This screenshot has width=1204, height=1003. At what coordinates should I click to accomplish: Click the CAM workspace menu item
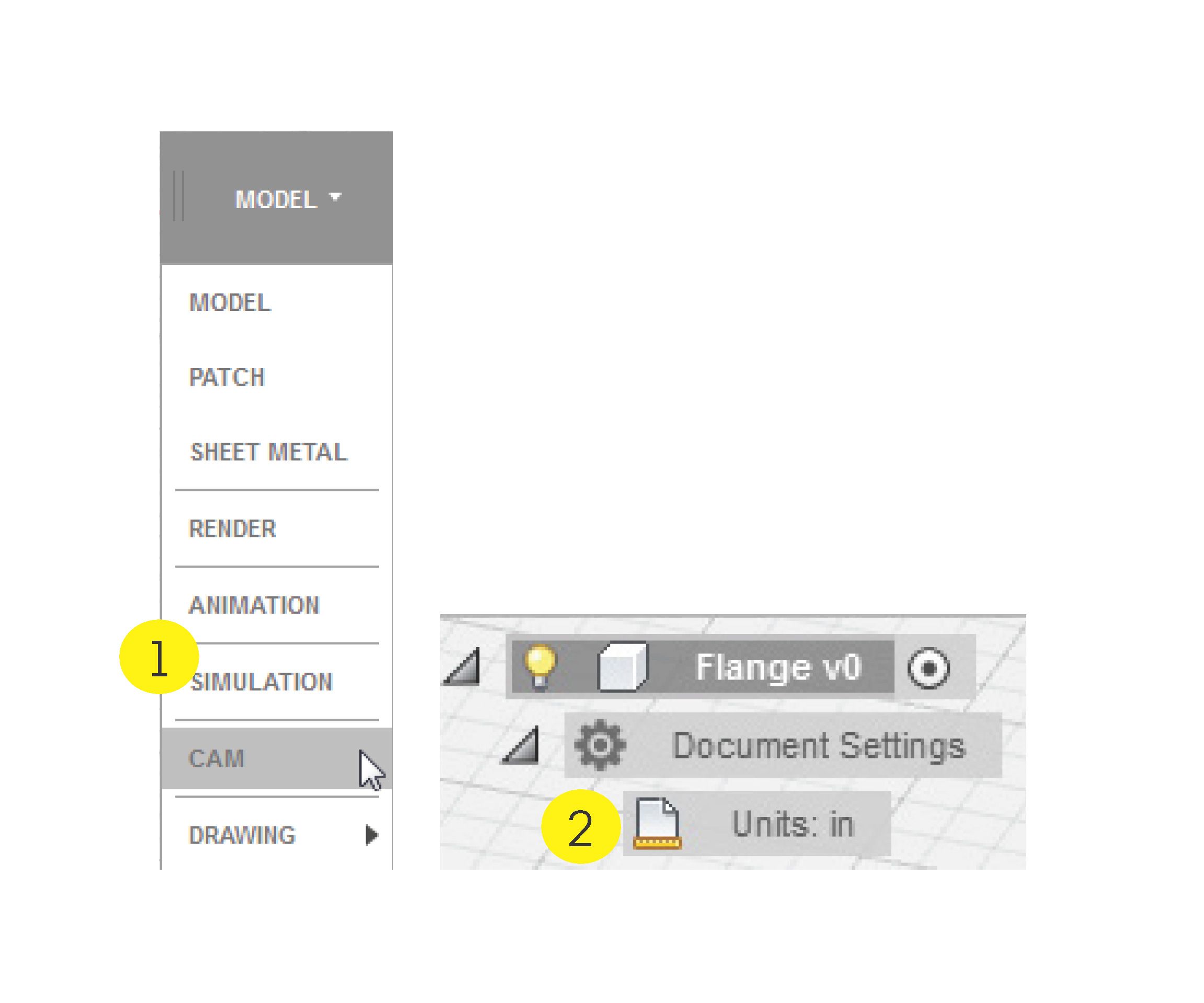(217, 759)
